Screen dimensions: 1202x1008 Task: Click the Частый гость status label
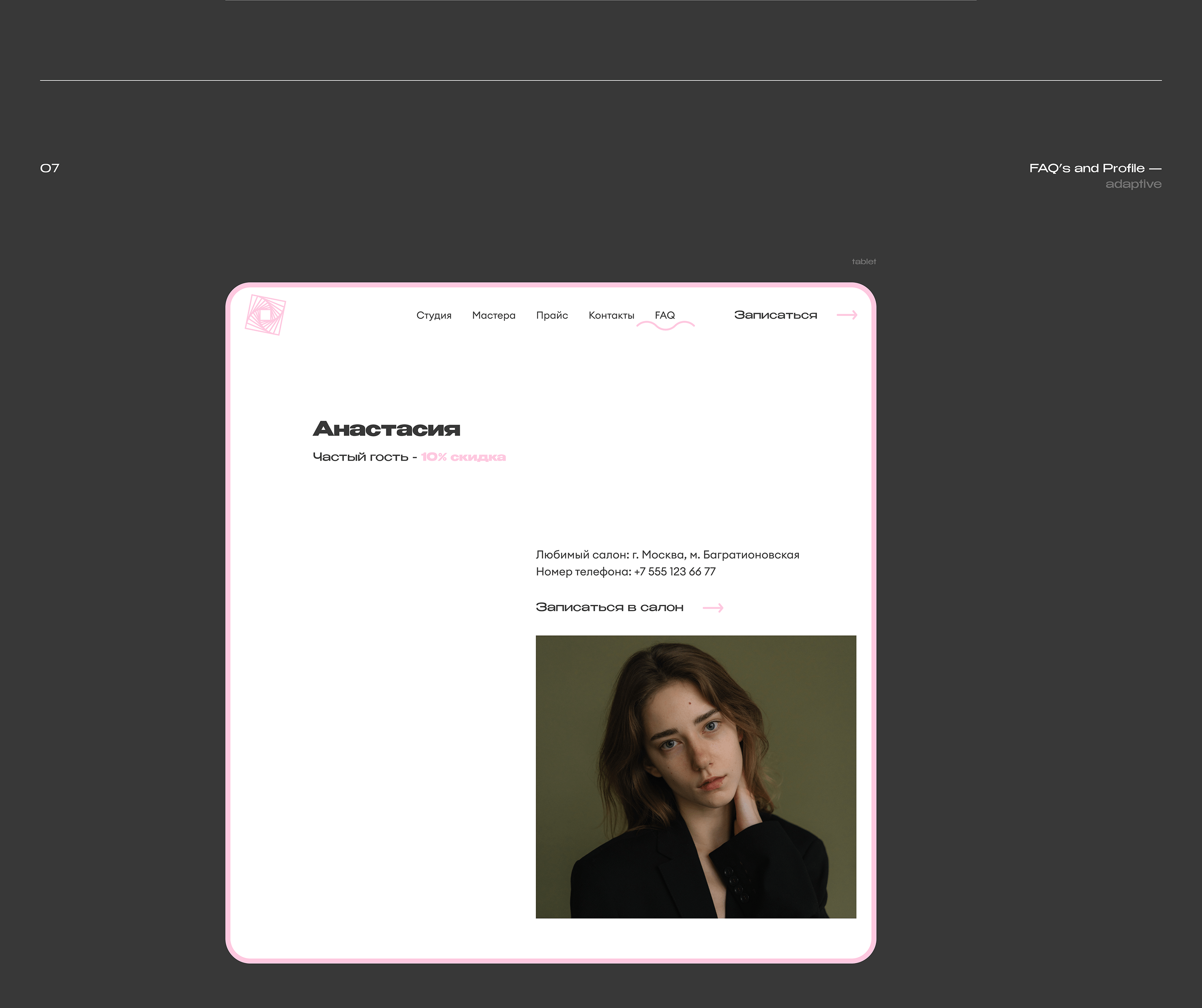tap(360, 457)
